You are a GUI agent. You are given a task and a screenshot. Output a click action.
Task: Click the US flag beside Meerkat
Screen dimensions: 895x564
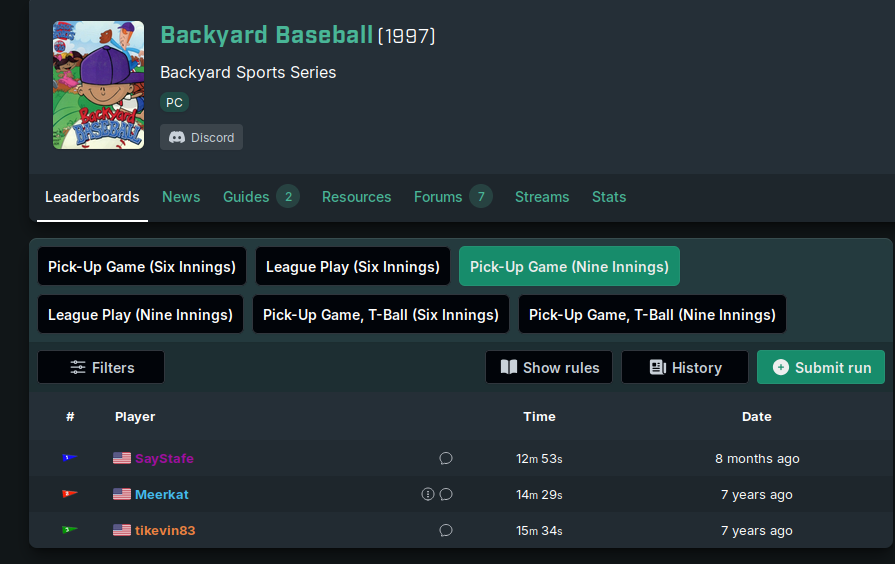pyautogui.click(x=122, y=494)
